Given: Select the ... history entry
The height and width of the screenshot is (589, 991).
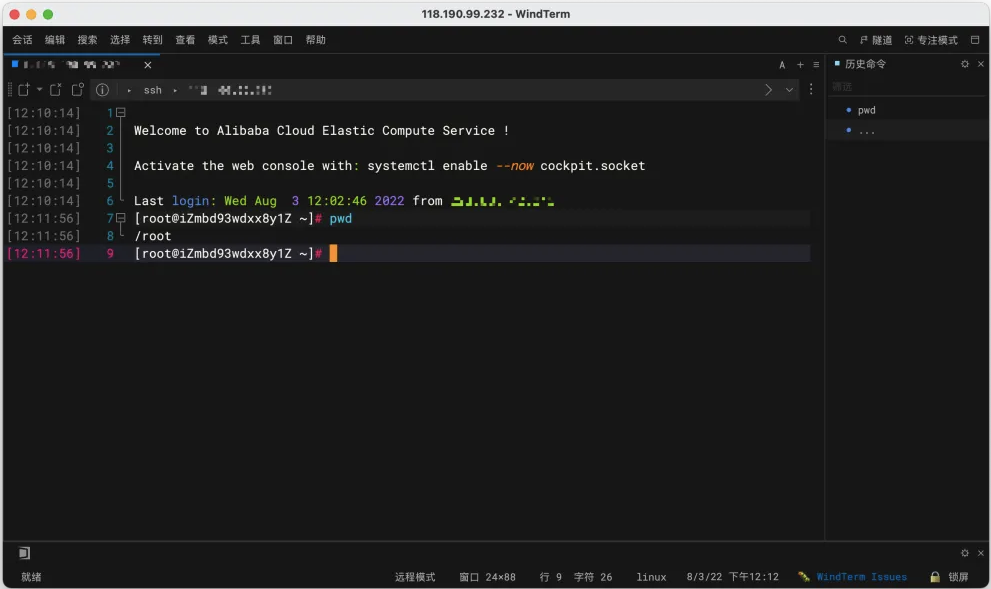Looking at the screenshot, I should [866, 131].
